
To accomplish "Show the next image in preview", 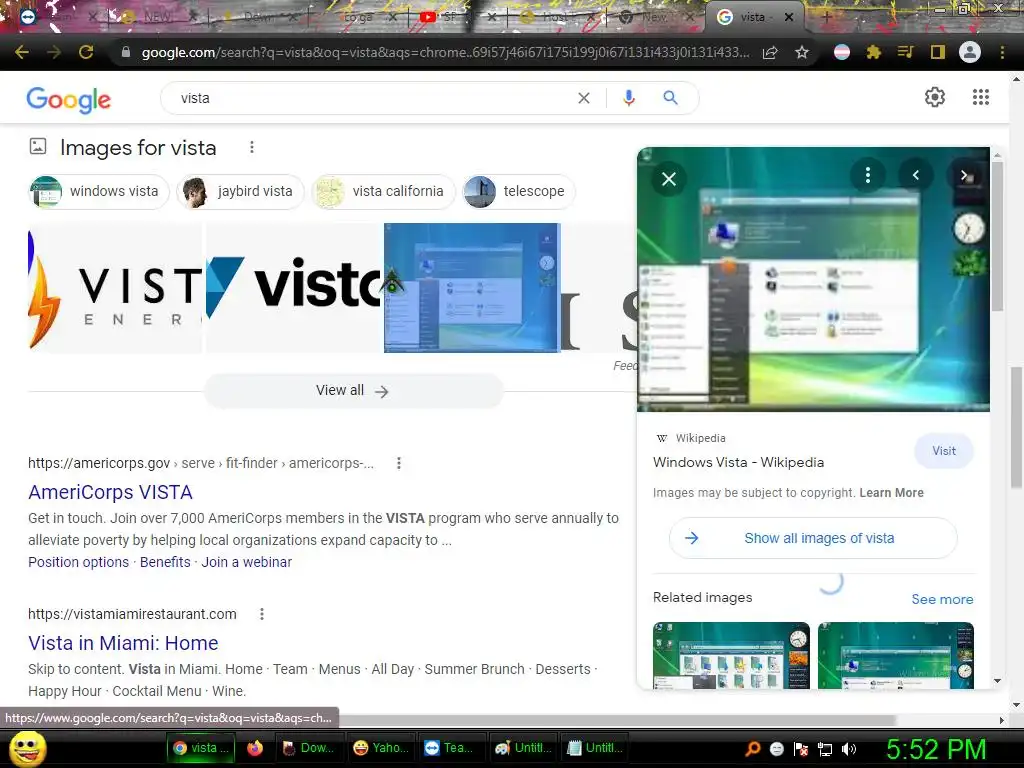I will click(x=964, y=175).
